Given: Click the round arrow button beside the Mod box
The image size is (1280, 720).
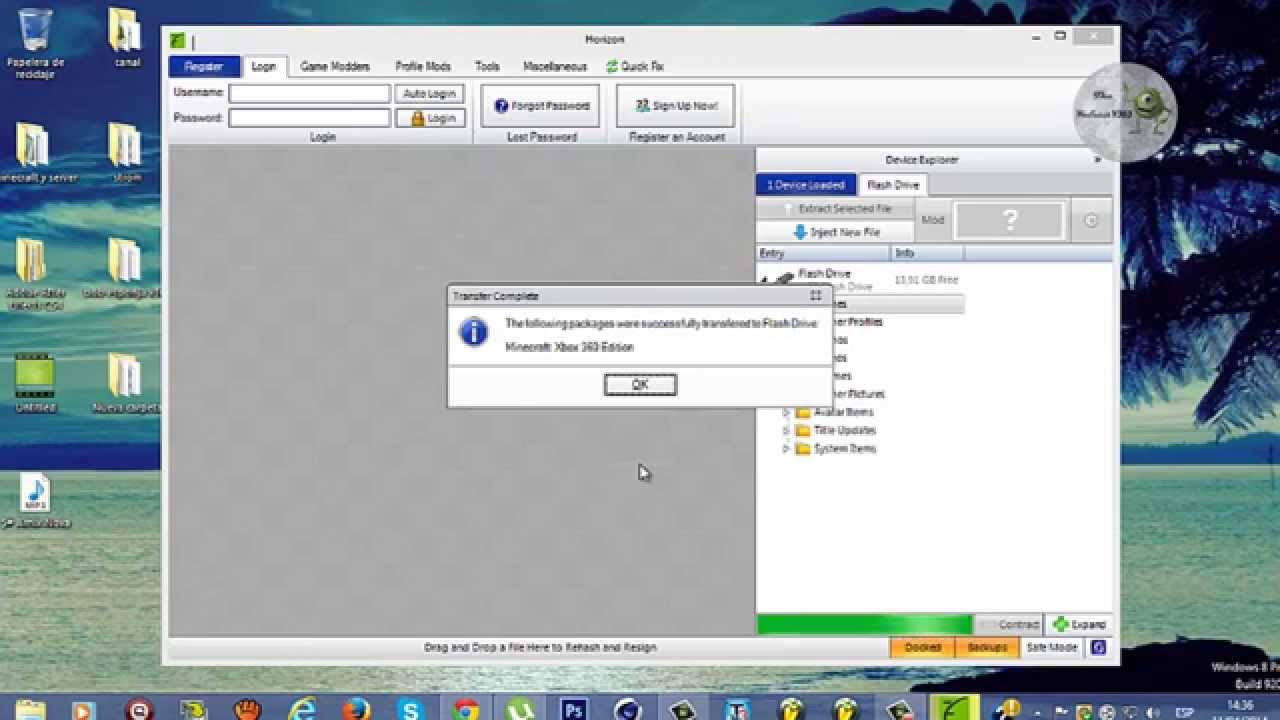Looking at the screenshot, I should (x=1090, y=221).
